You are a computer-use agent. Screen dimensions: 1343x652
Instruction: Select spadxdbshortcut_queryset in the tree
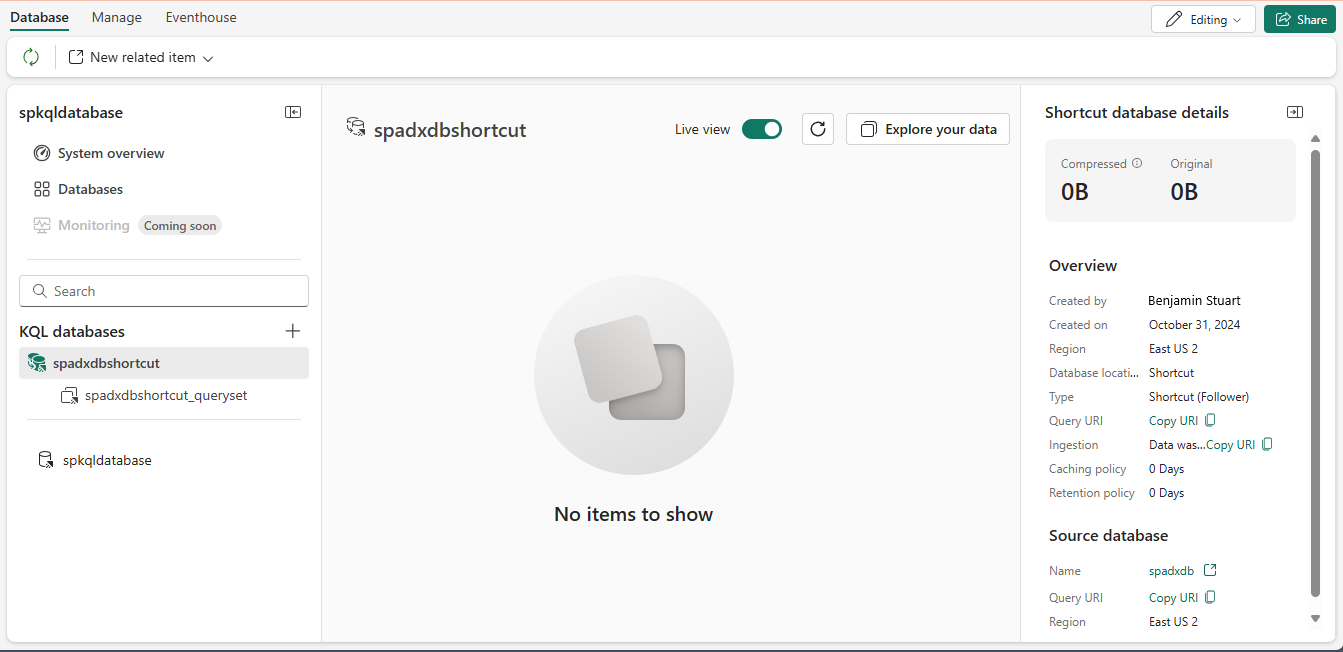tap(166, 395)
